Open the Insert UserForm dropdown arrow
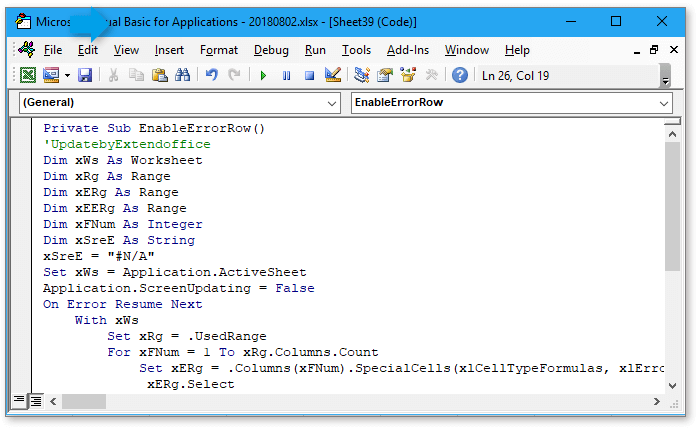This screenshot has width=697, height=432. point(67,75)
